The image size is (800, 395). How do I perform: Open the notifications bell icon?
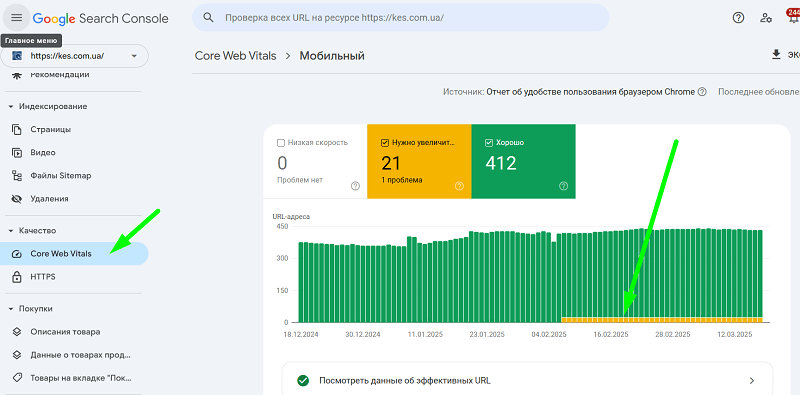point(793,17)
